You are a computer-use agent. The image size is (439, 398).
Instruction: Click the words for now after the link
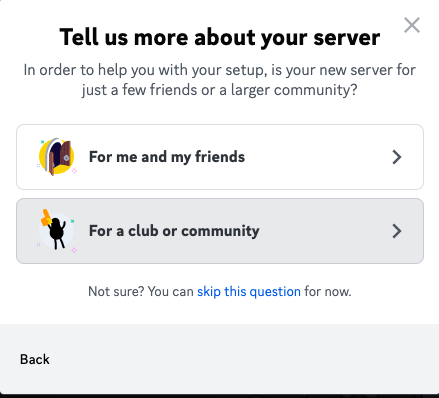(x=327, y=292)
